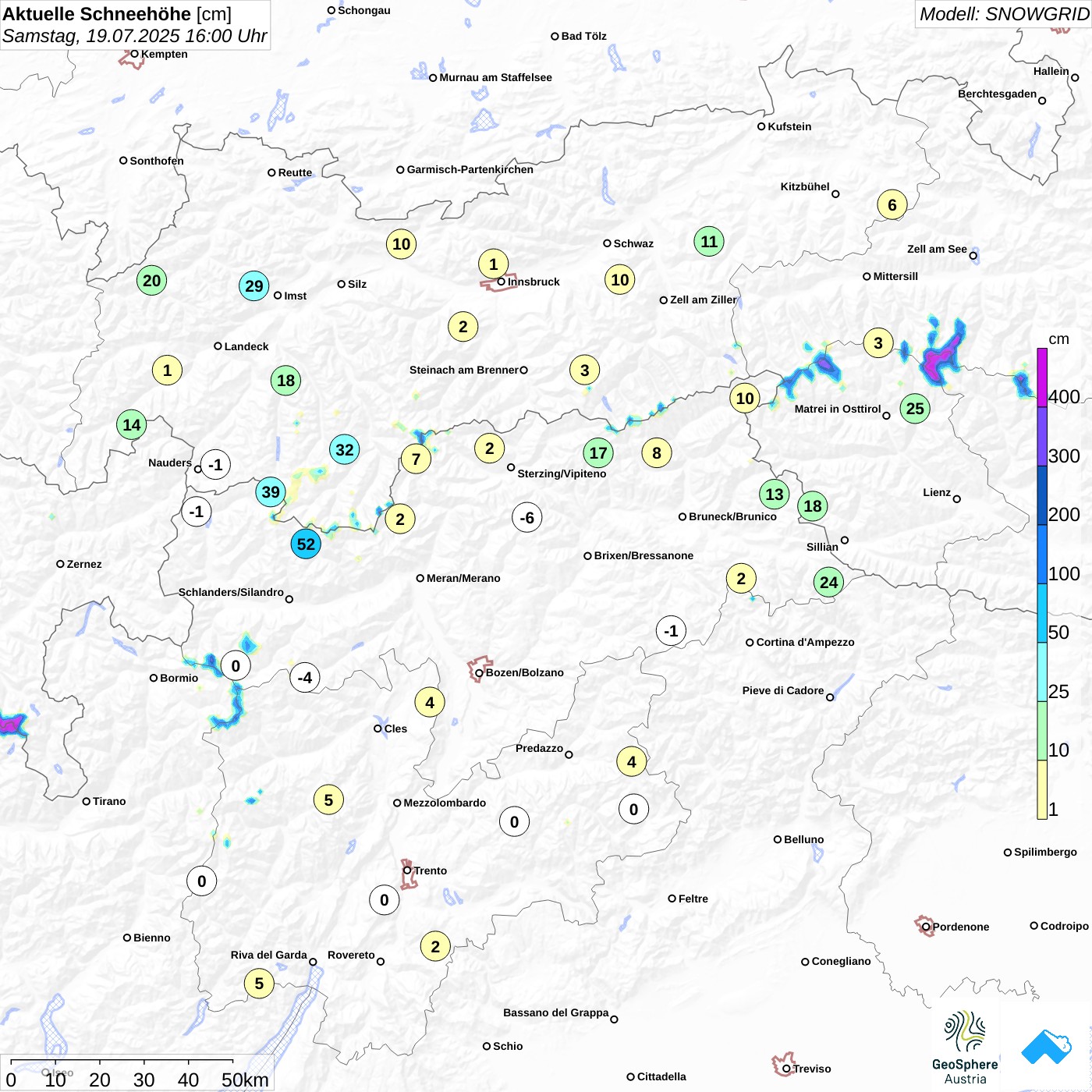Click the Trento city dot

click(407, 870)
